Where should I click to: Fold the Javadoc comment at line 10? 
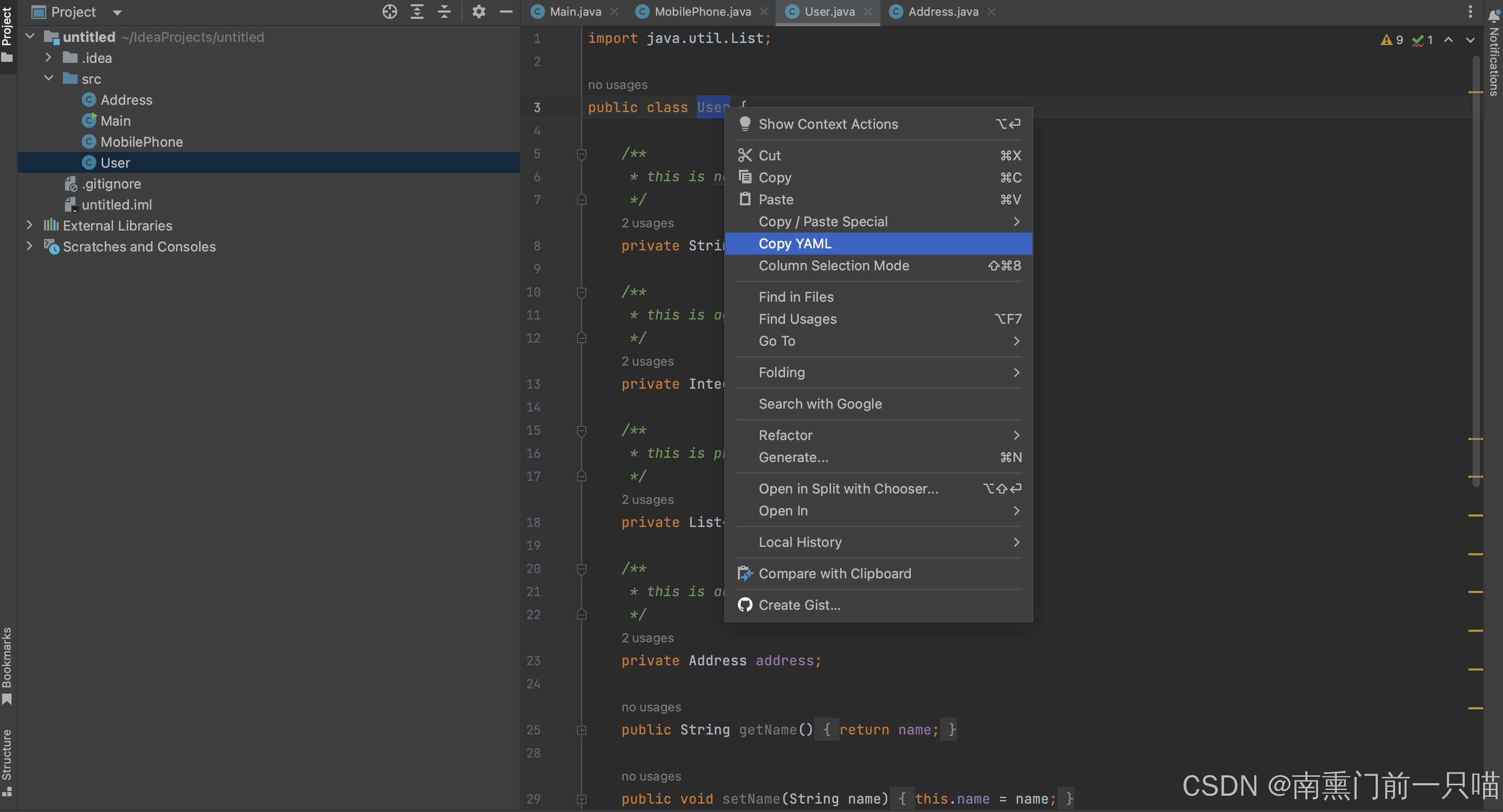[x=581, y=292]
